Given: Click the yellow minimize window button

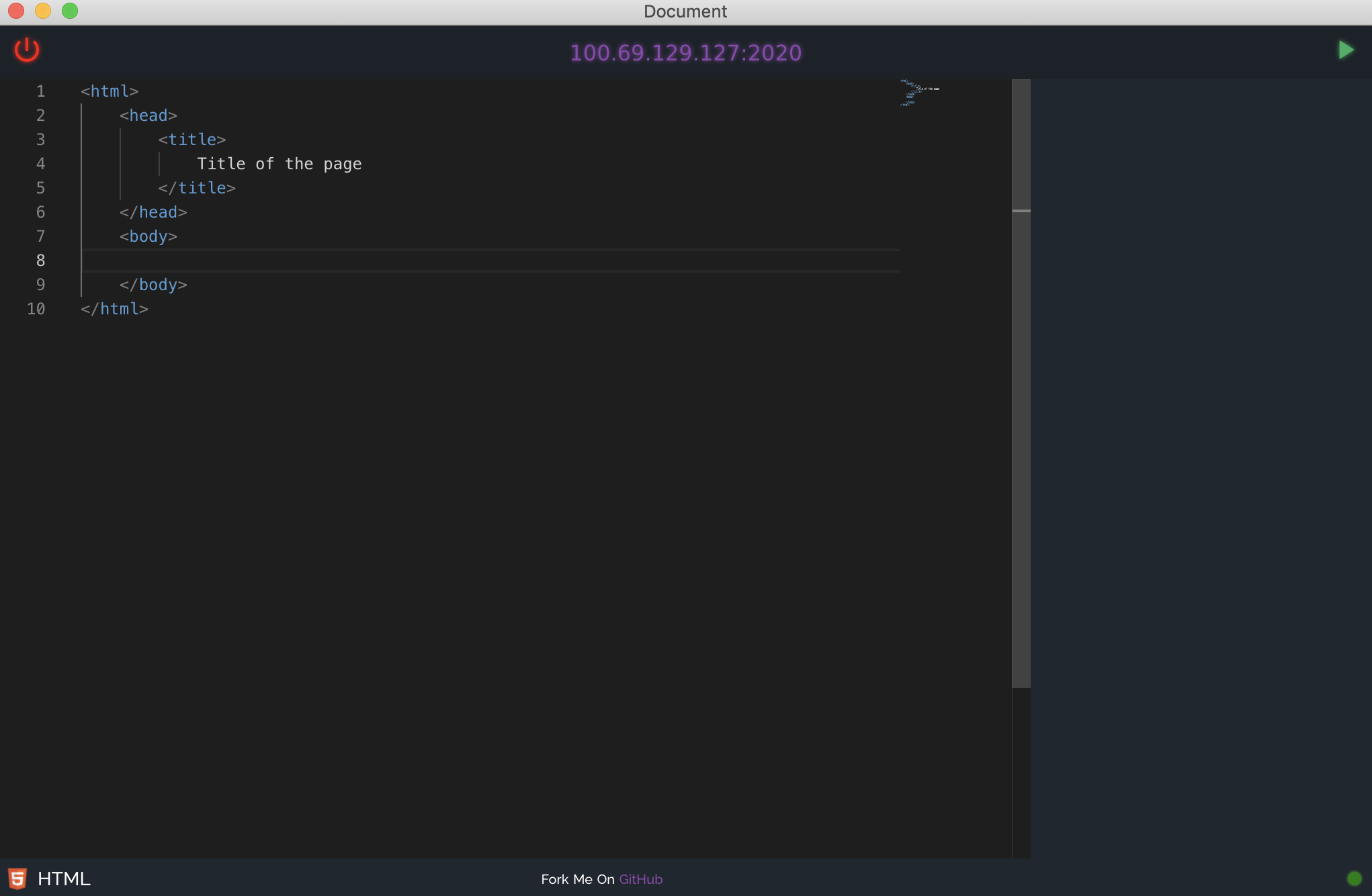Looking at the screenshot, I should (x=43, y=11).
